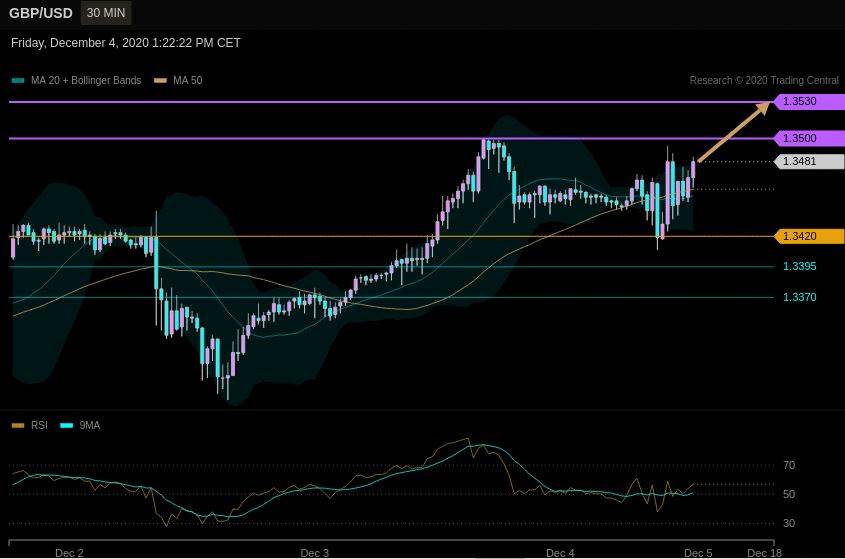
Task: Click the 9MA legend label
Action: [x=90, y=425]
